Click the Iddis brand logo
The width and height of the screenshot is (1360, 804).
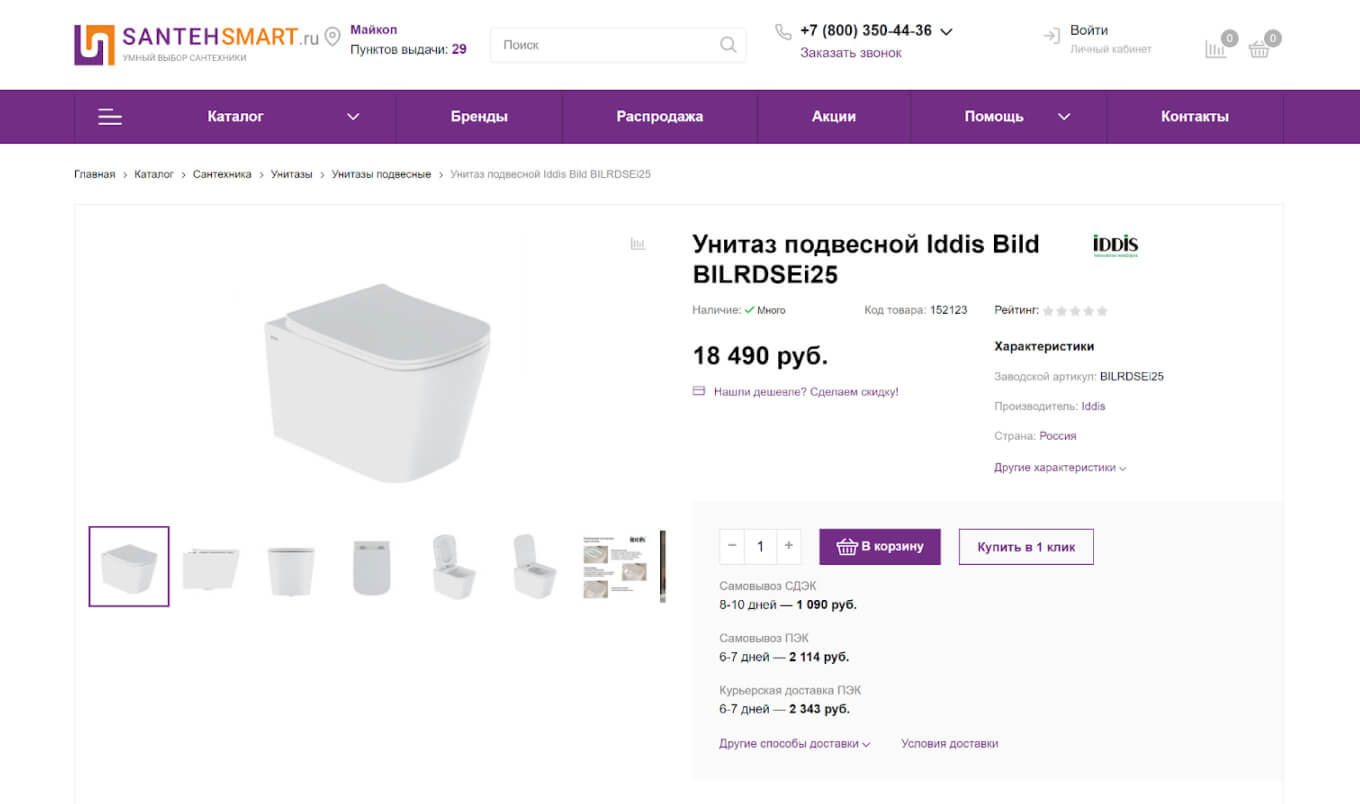1115,246
